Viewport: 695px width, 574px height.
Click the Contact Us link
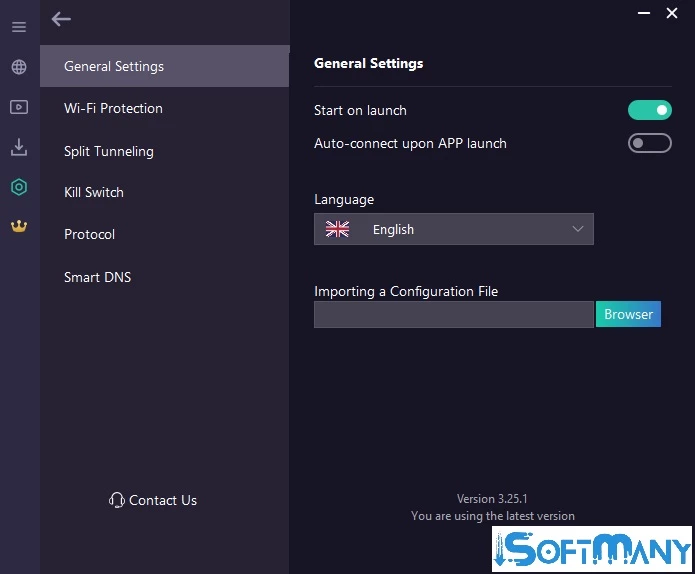click(163, 500)
